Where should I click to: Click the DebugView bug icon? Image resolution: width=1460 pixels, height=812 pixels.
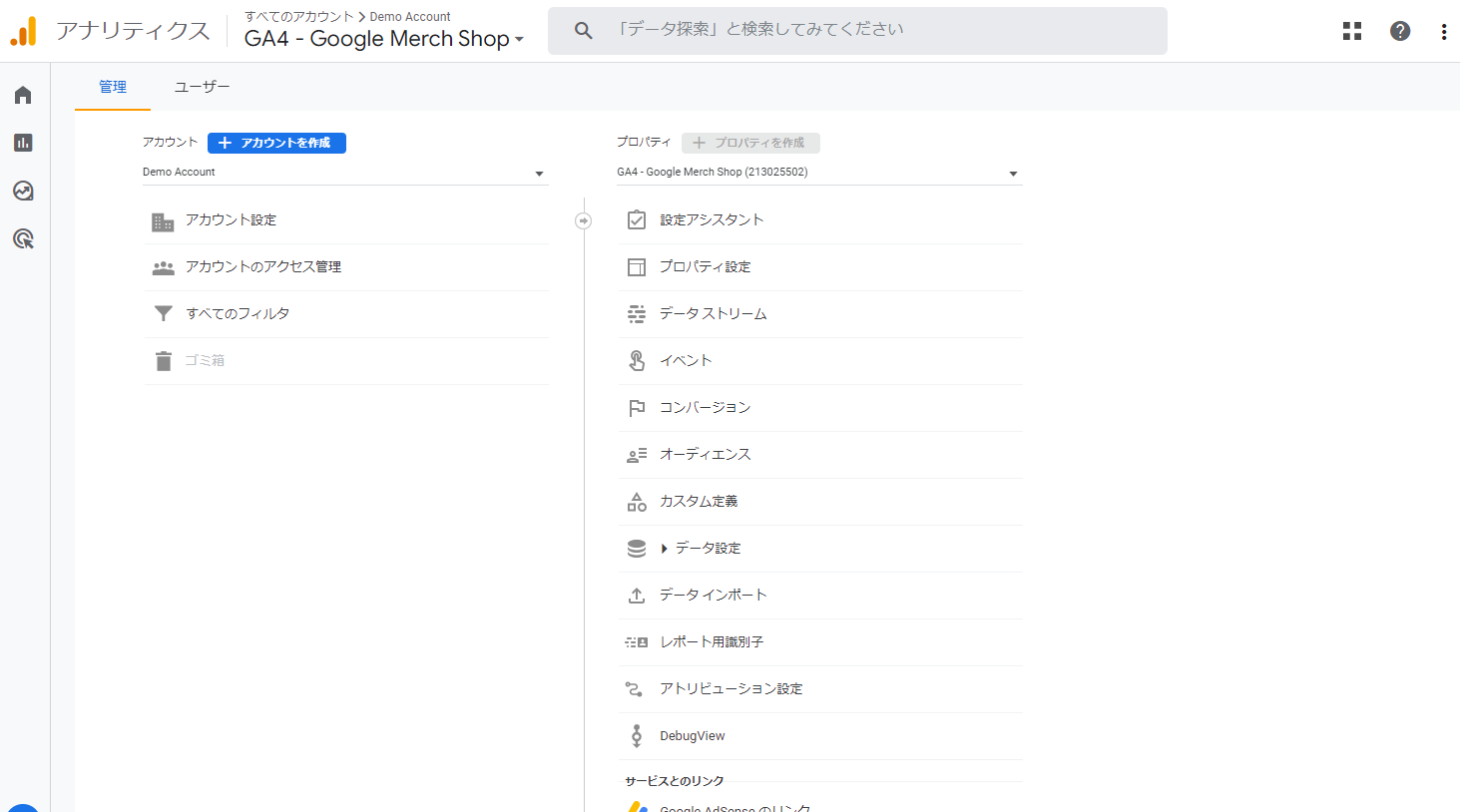coord(637,736)
